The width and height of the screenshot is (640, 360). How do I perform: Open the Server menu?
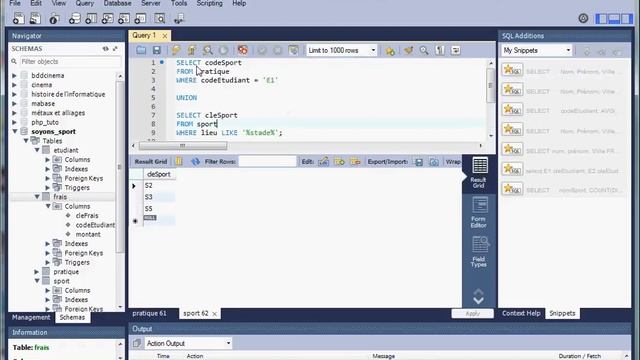(151, 3)
